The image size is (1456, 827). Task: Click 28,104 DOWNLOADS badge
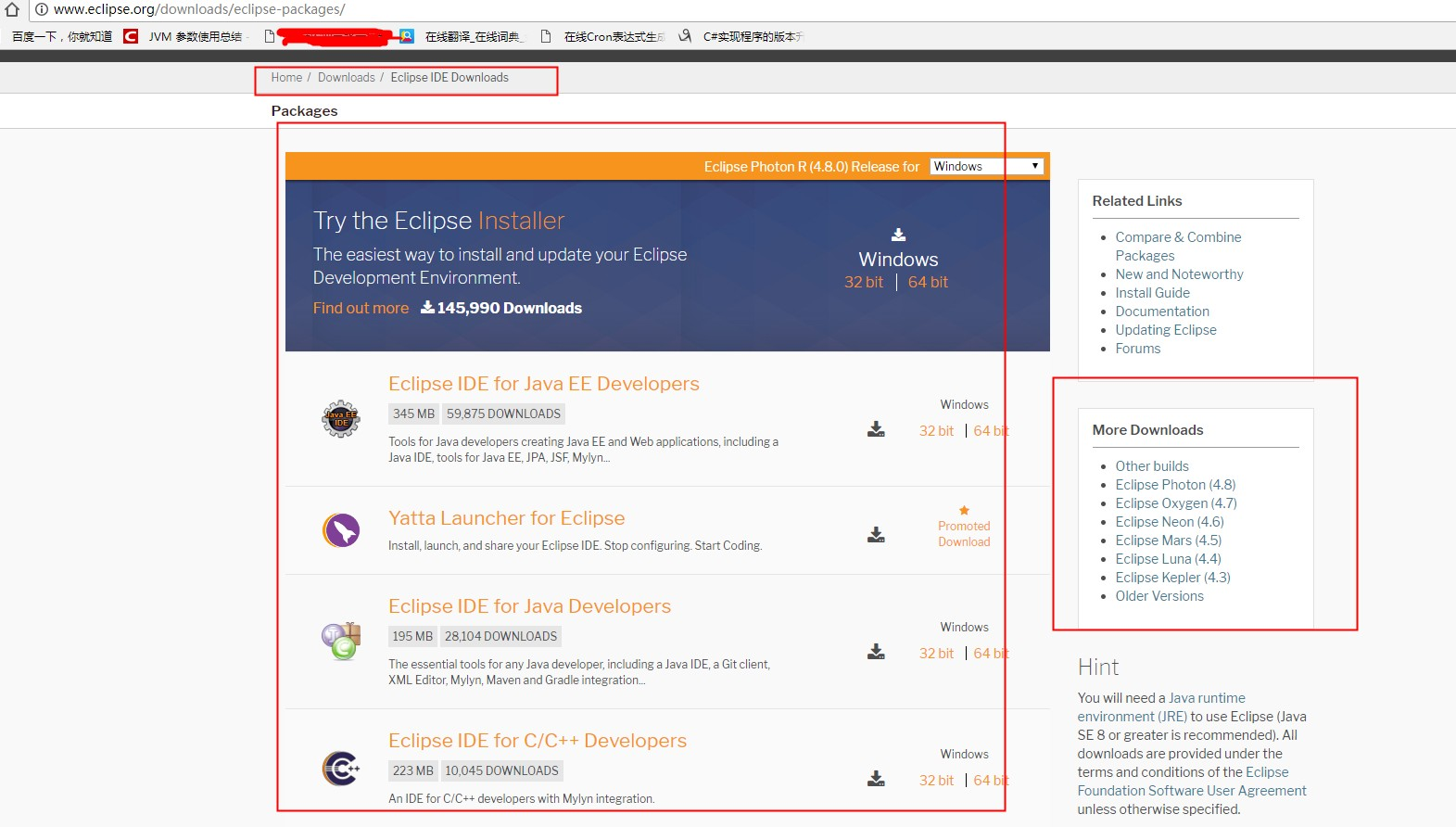click(x=500, y=637)
